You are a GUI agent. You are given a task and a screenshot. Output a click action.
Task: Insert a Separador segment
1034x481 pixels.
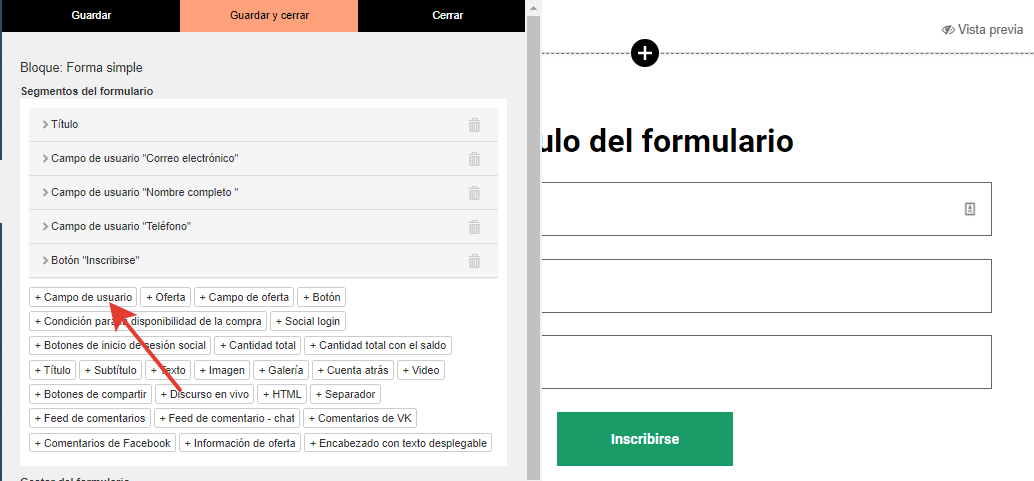(346, 395)
